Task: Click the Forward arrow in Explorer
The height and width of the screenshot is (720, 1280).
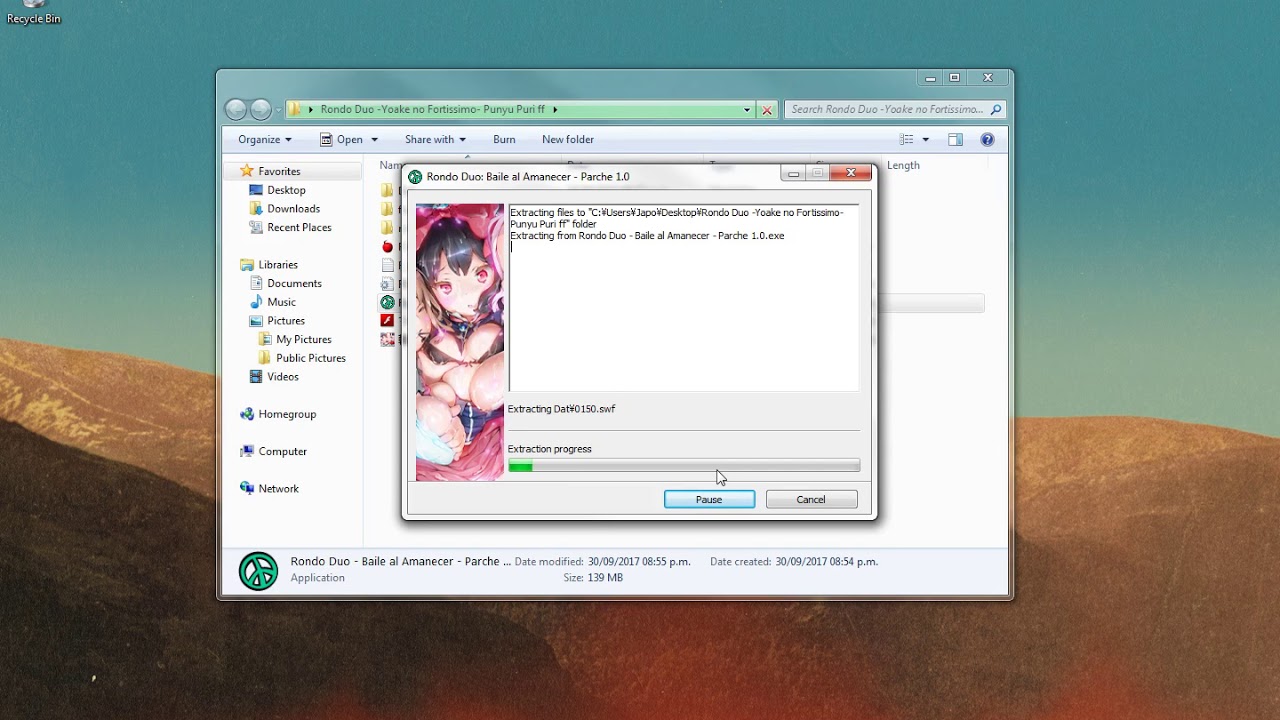Action: pos(261,109)
